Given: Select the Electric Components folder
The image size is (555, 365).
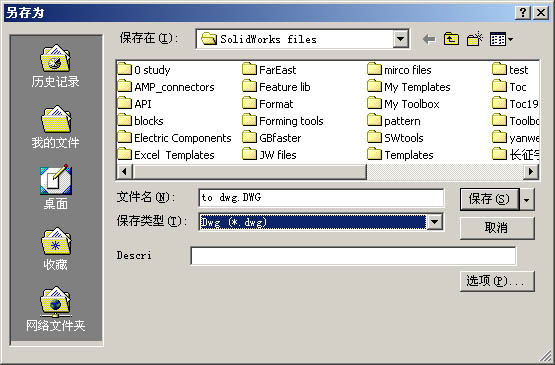Looking at the screenshot, I should tap(174, 138).
